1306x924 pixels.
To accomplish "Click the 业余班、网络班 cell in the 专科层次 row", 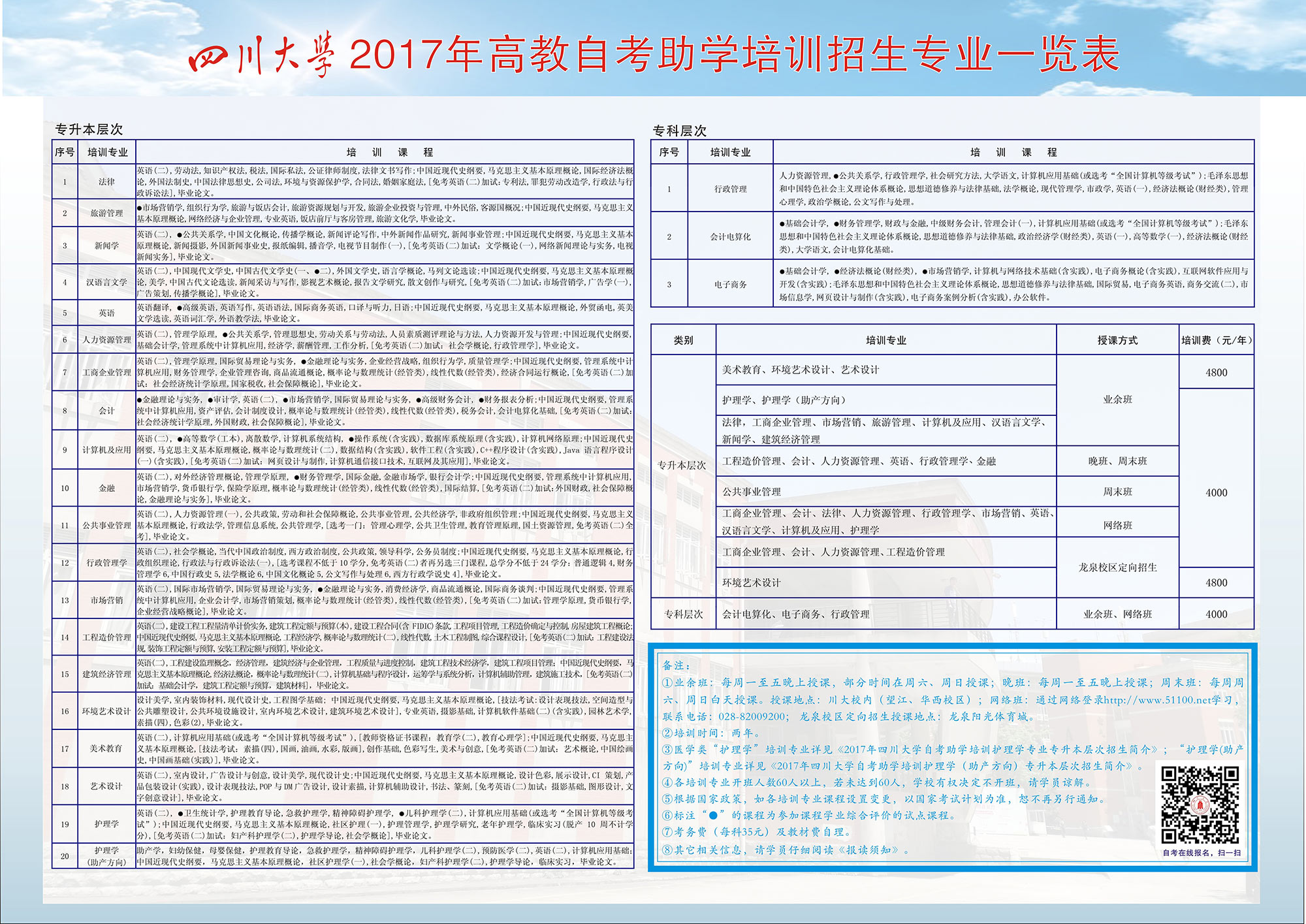I will [x=1117, y=614].
